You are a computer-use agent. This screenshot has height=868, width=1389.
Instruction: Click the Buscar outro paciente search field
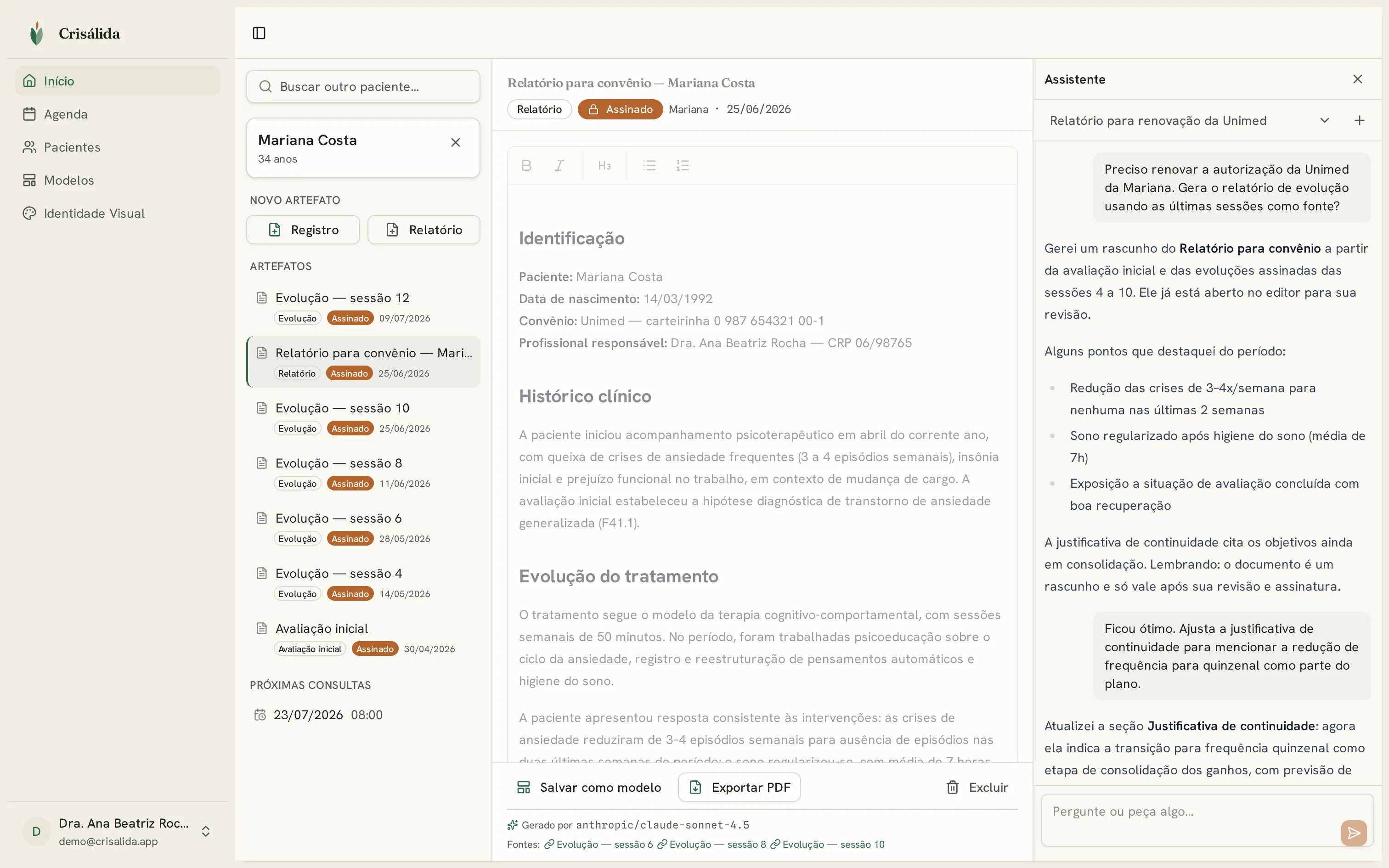[x=363, y=87]
